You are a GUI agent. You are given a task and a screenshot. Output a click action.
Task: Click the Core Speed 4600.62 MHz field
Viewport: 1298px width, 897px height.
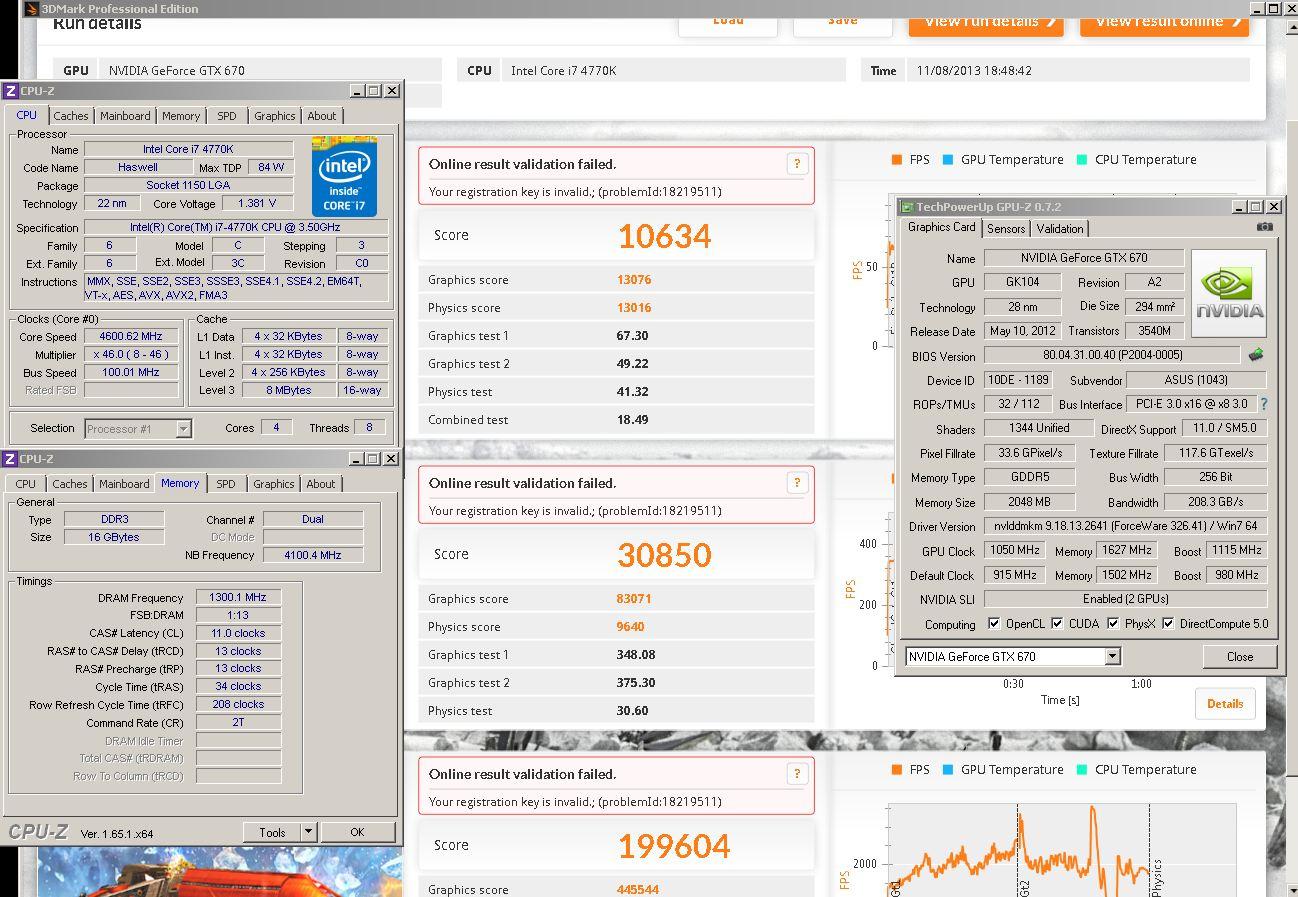131,337
